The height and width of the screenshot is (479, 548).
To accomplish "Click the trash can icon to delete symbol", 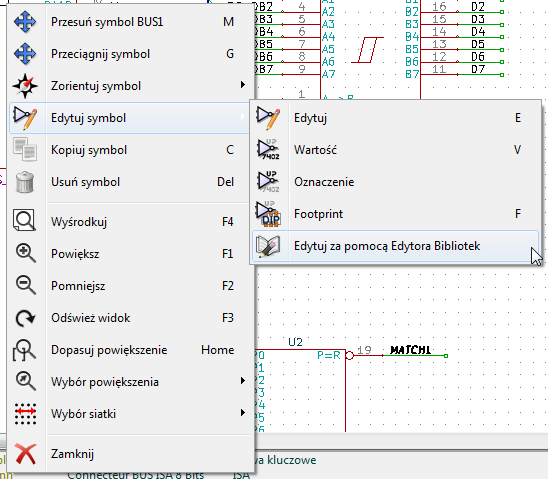I will [25, 182].
